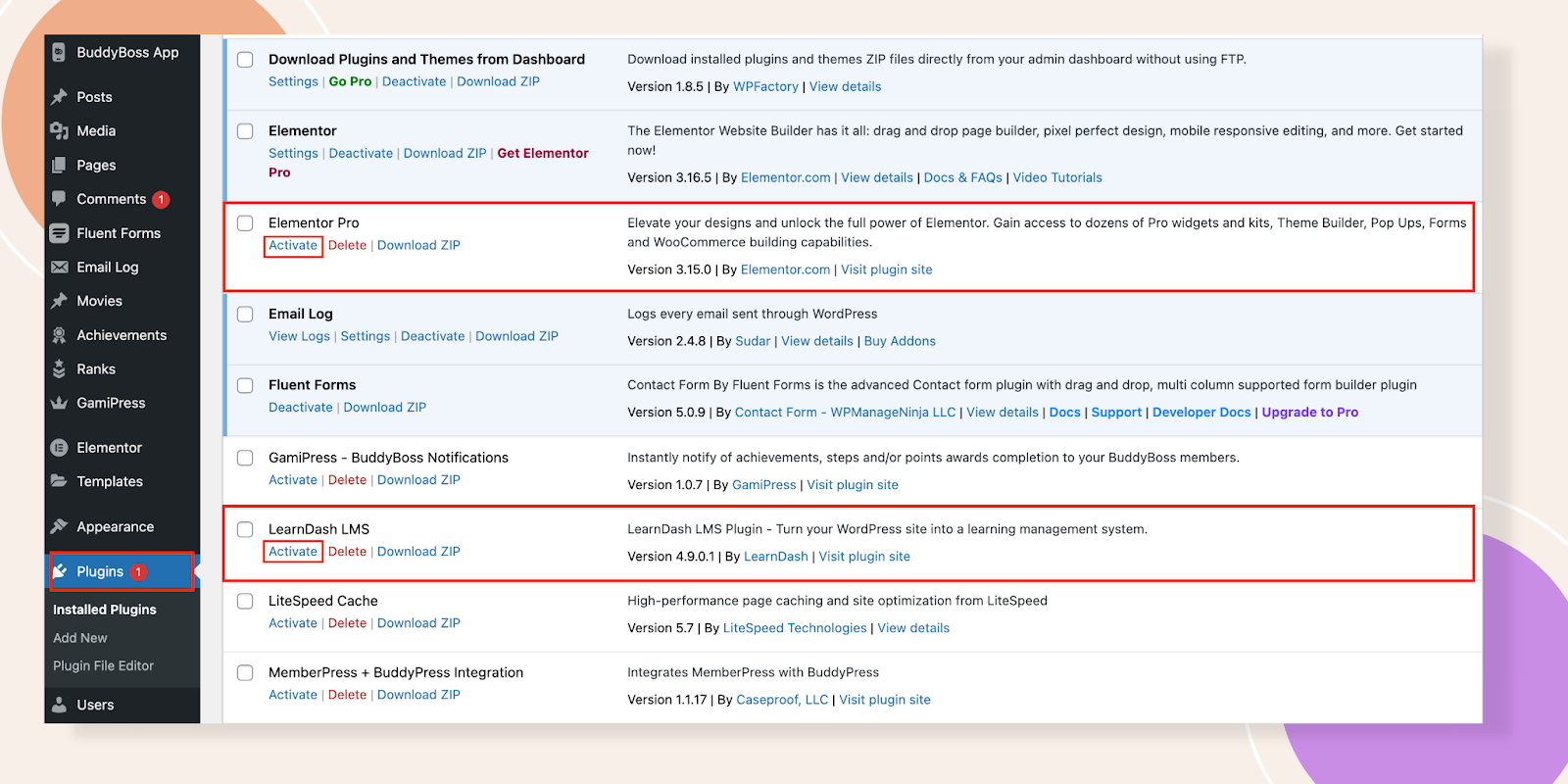Click the Comments notification badge

(x=162, y=200)
